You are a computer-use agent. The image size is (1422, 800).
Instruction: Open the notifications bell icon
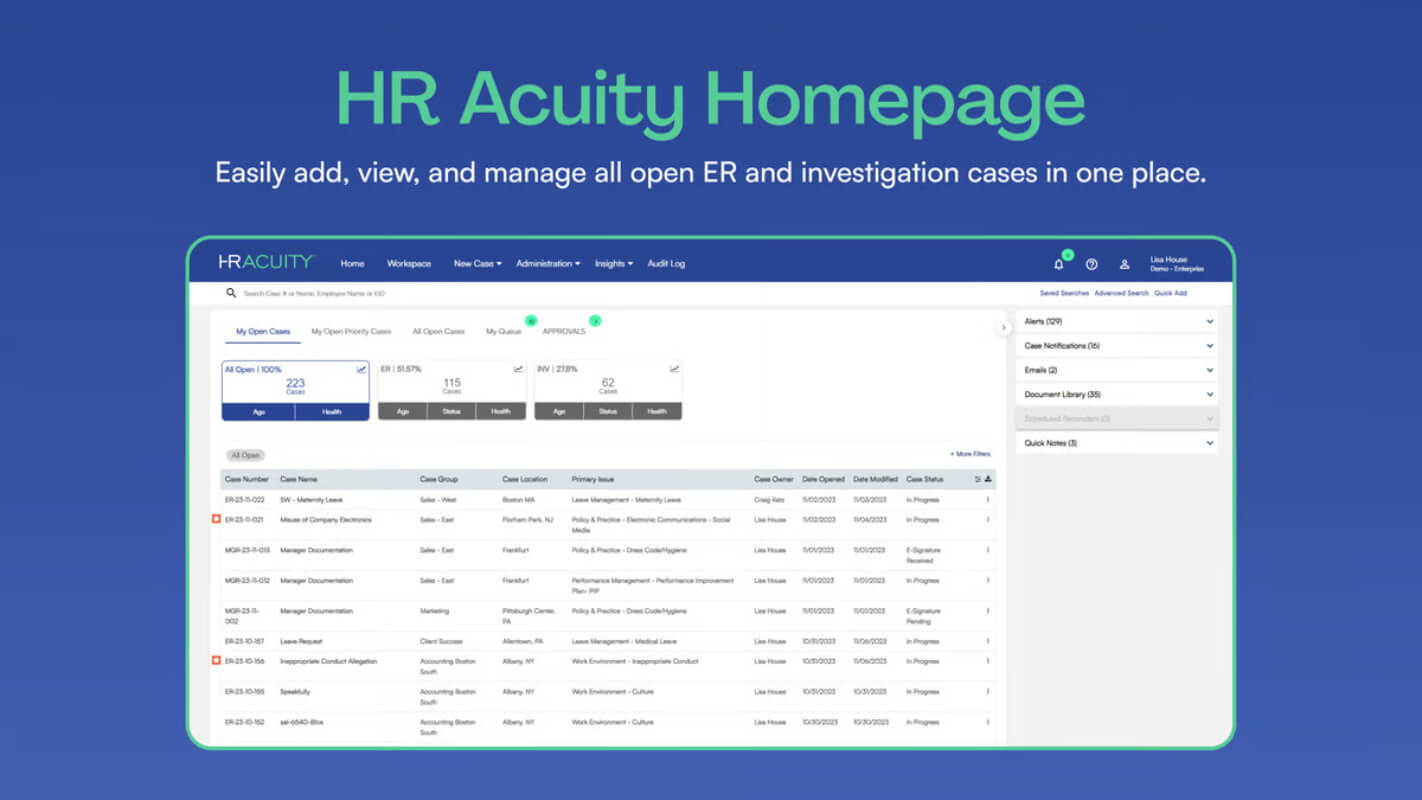point(1059,264)
